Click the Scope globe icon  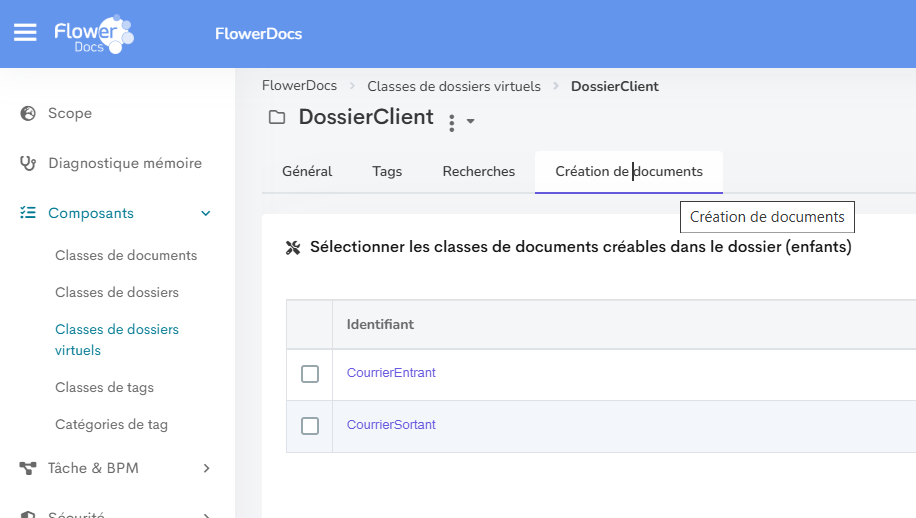point(28,113)
